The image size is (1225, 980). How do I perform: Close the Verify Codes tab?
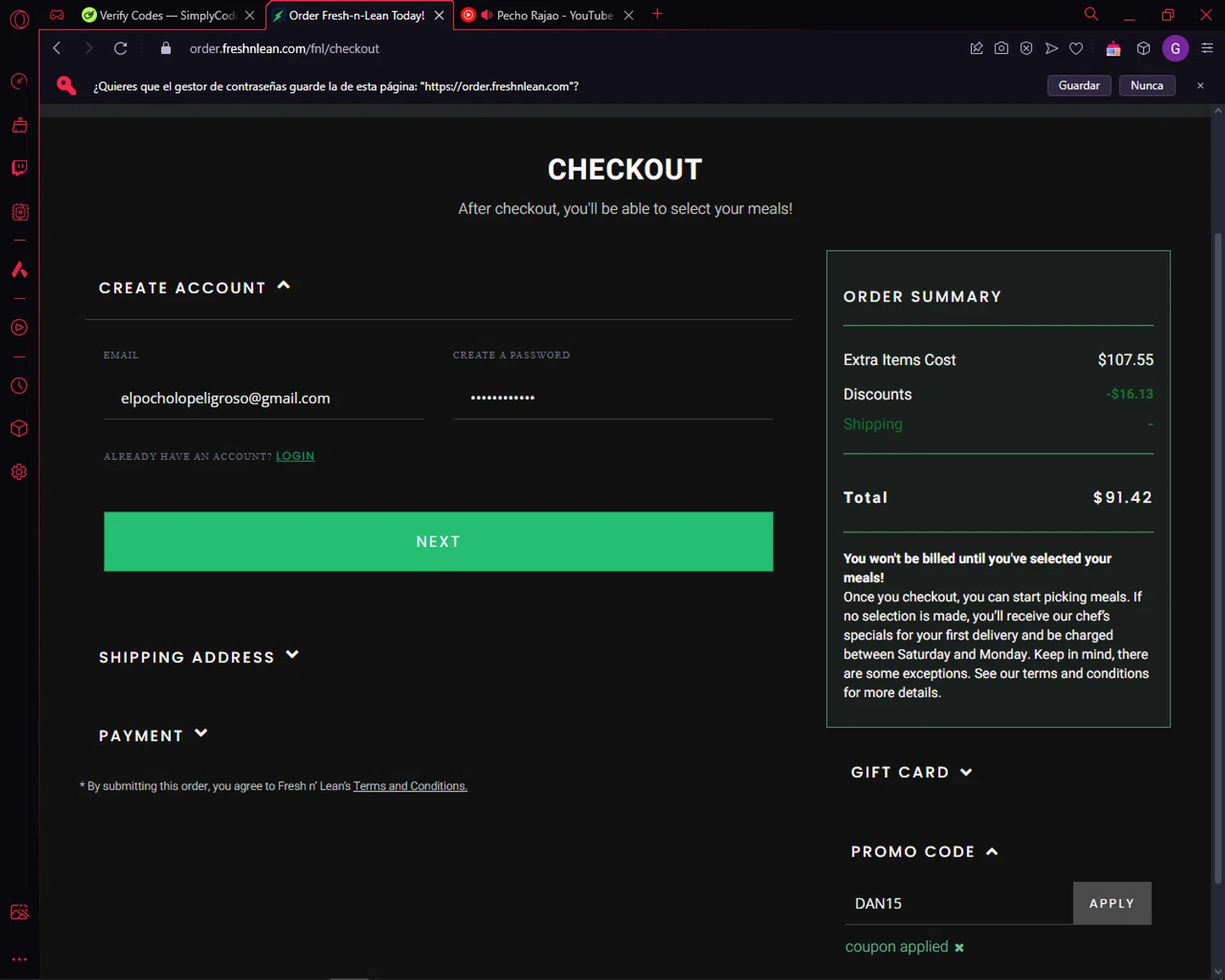tap(250, 15)
